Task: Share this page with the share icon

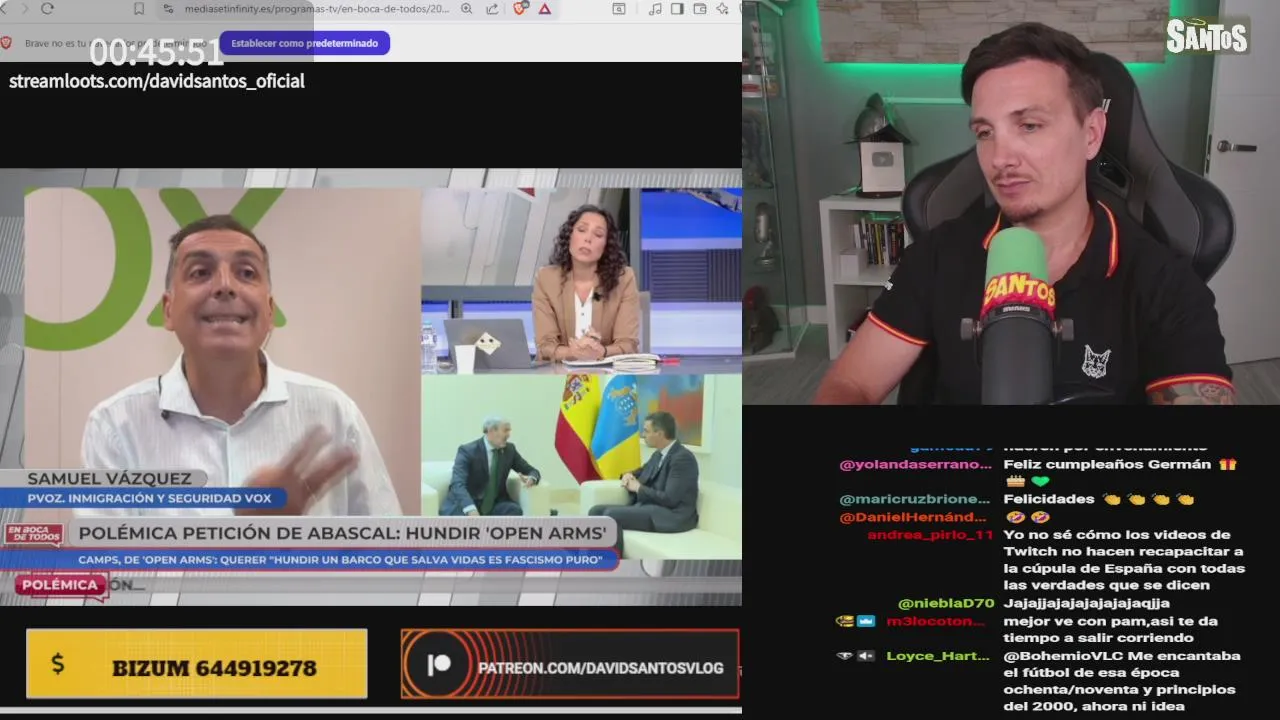Action: pos(492,8)
